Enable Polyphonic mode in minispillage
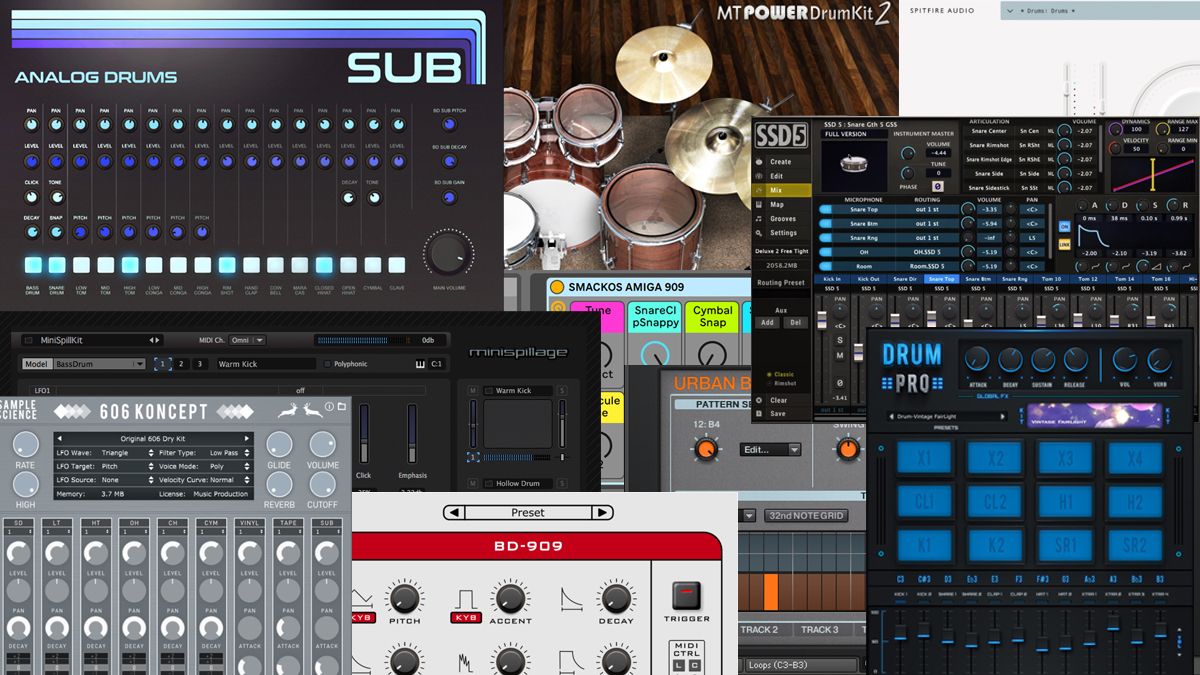Screen dimensions: 1200x675 click(x=327, y=363)
